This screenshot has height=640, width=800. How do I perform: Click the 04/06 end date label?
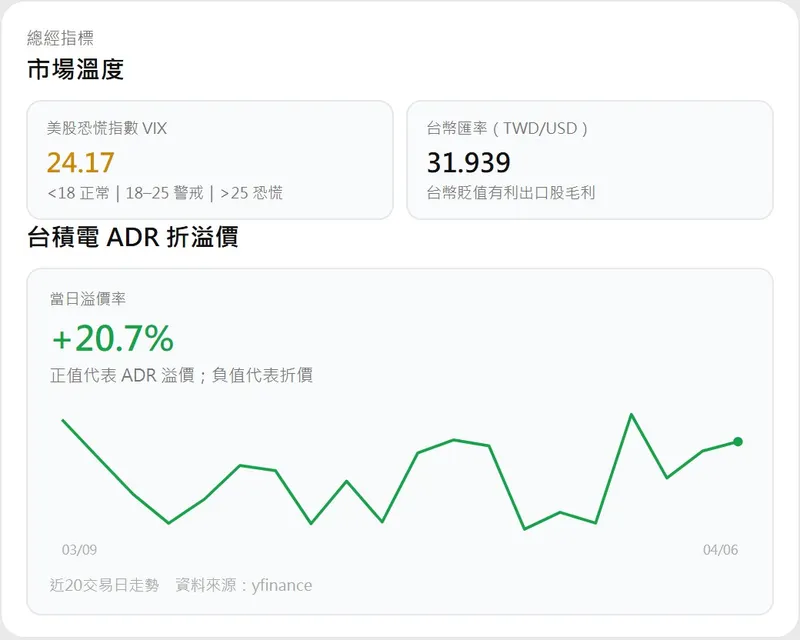point(720,550)
